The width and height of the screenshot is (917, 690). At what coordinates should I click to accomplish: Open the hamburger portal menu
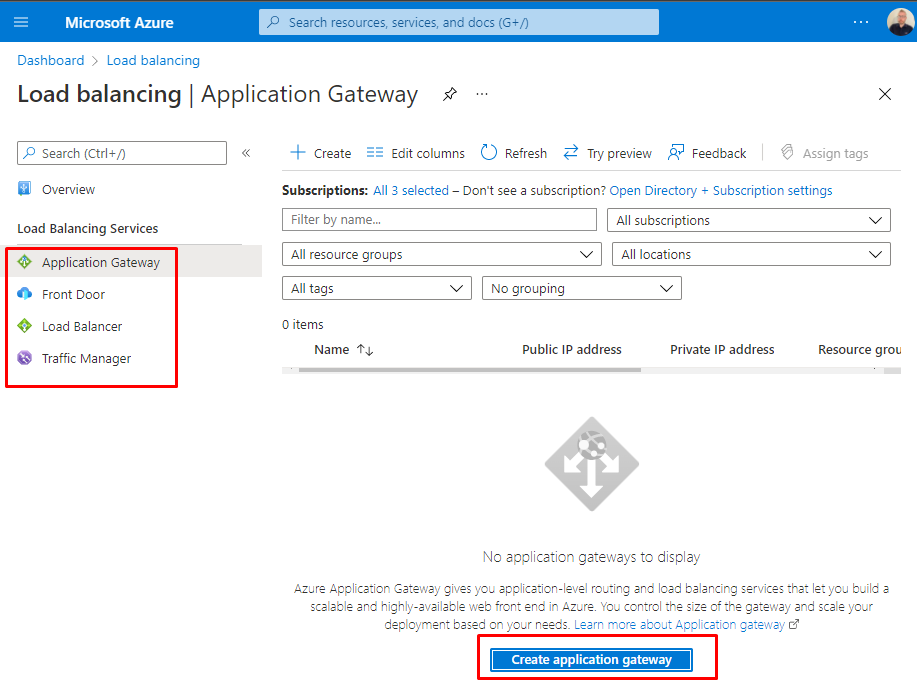coord(21,22)
